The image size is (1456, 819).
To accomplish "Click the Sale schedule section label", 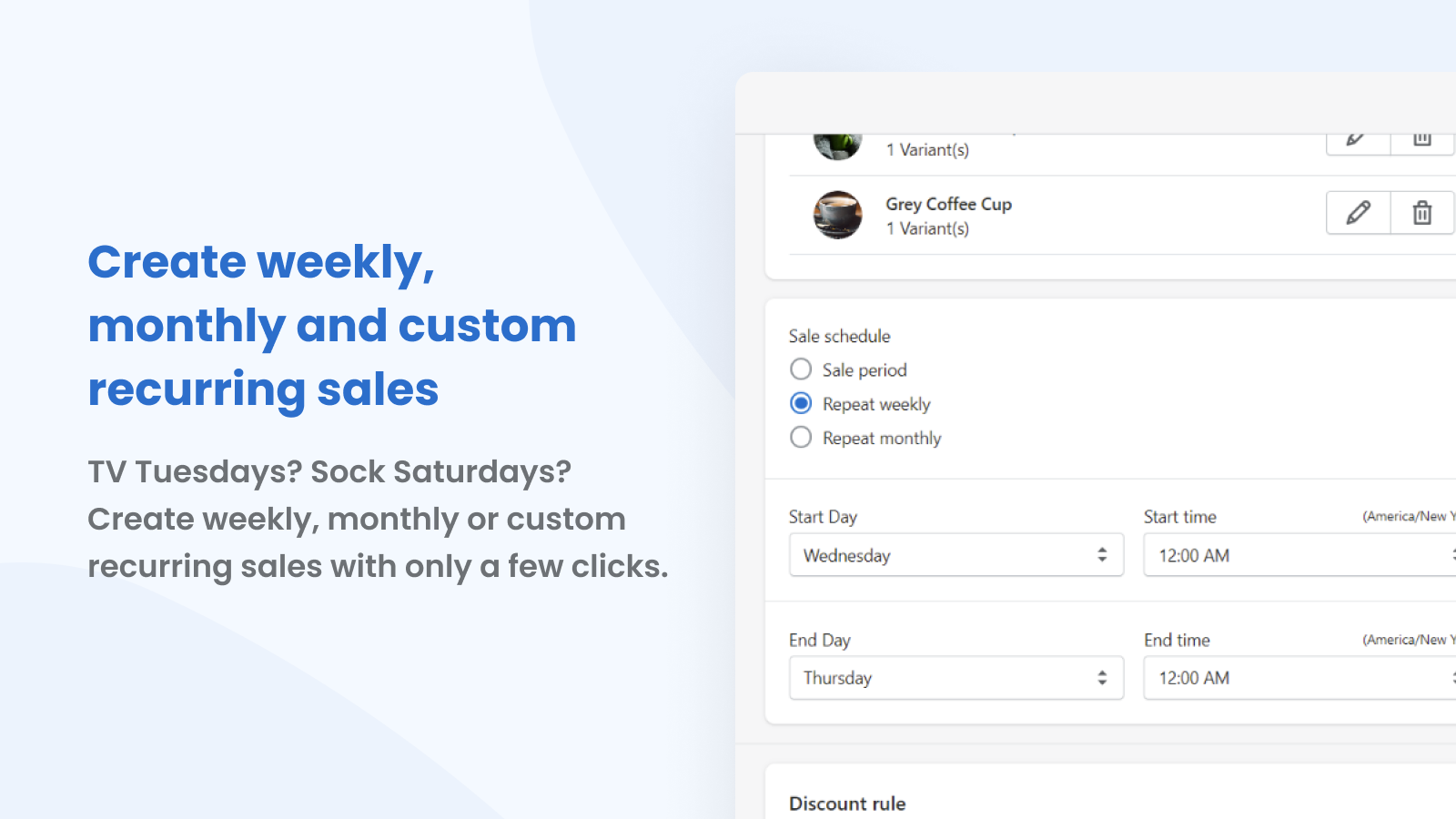I will click(x=839, y=336).
